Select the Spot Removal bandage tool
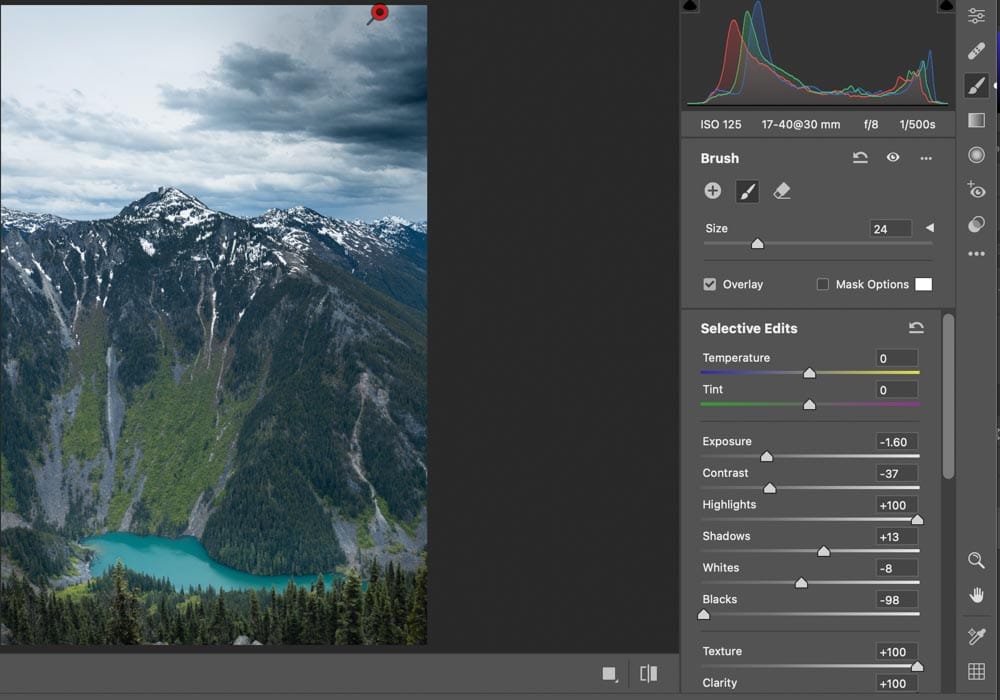Viewport: 1000px width, 700px height. click(x=977, y=51)
